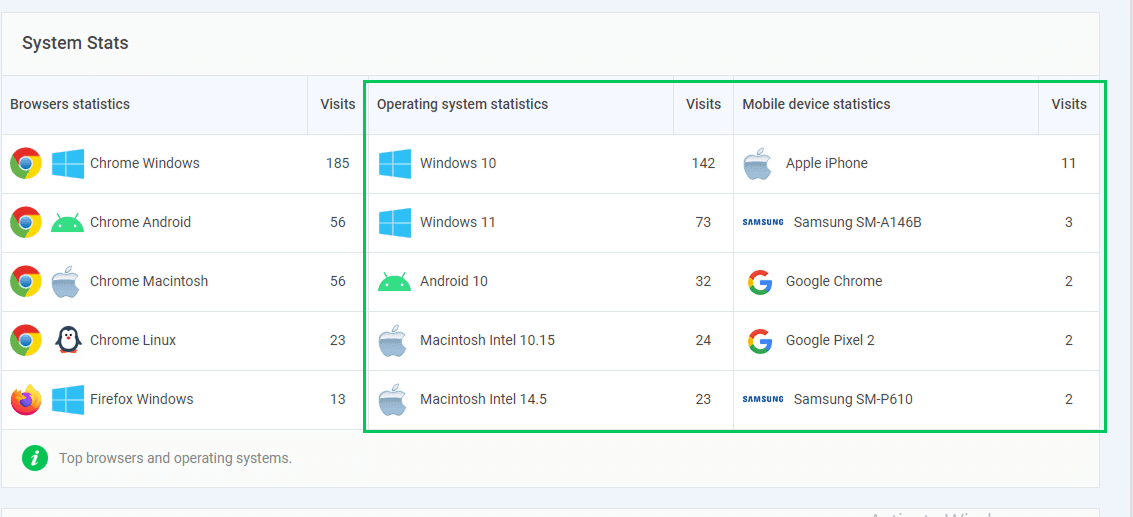This screenshot has height=517, width=1133.
Task: Click the Apple icon in the Chrome Macintosh row
Action: pyautogui.click(x=66, y=281)
